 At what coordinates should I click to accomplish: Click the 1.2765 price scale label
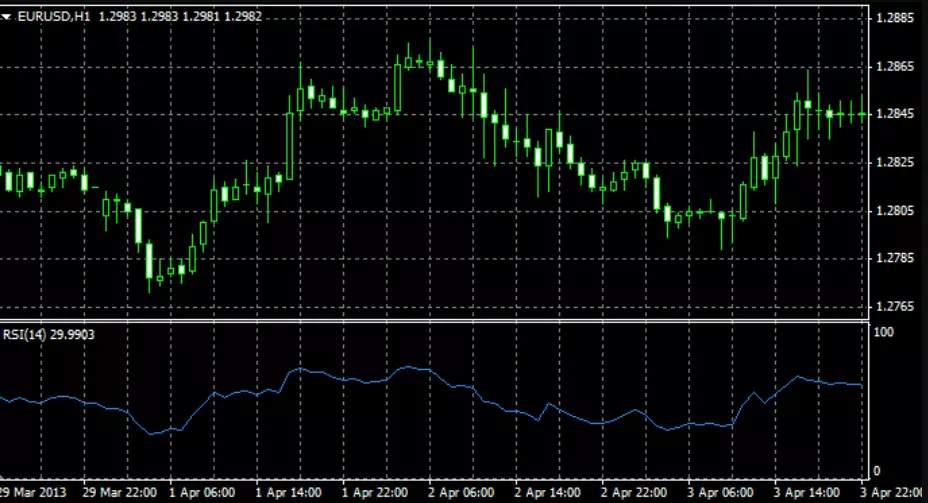pyautogui.click(x=895, y=307)
